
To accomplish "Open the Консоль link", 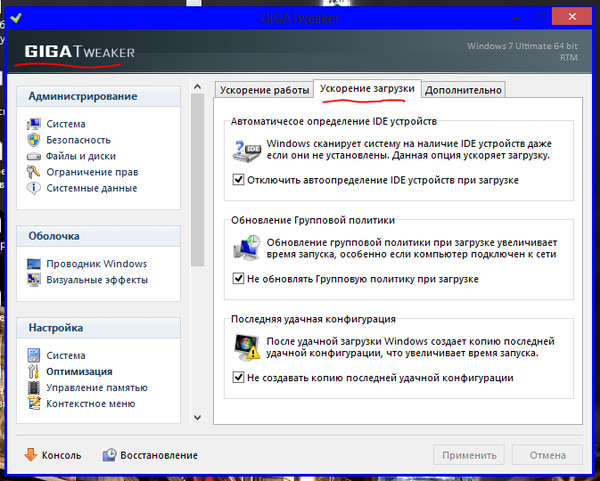I will [x=62, y=455].
